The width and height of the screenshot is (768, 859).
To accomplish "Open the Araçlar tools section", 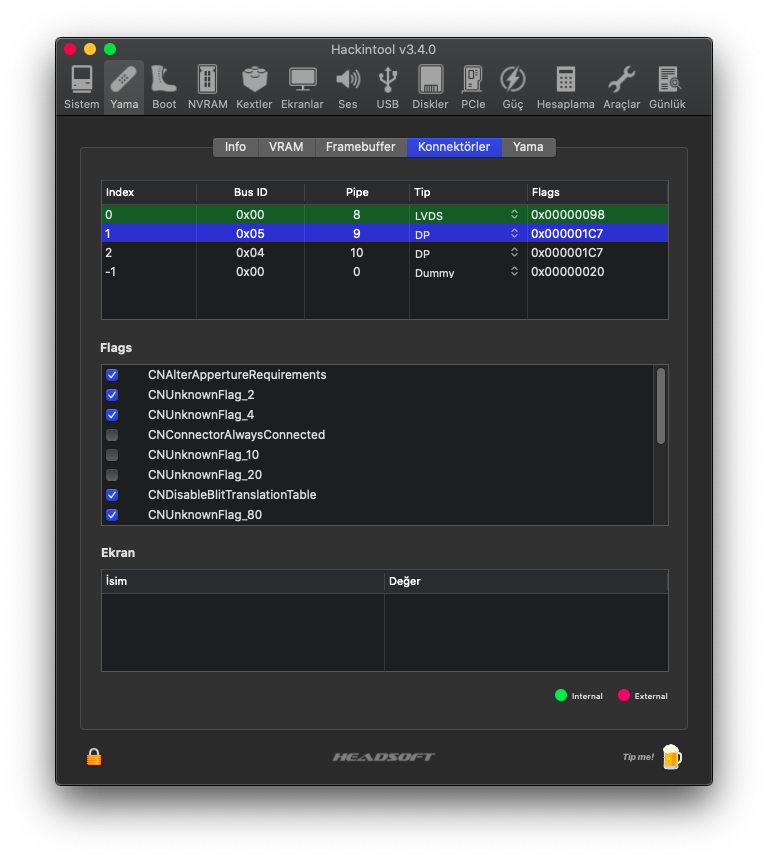I will pos(621,87).
